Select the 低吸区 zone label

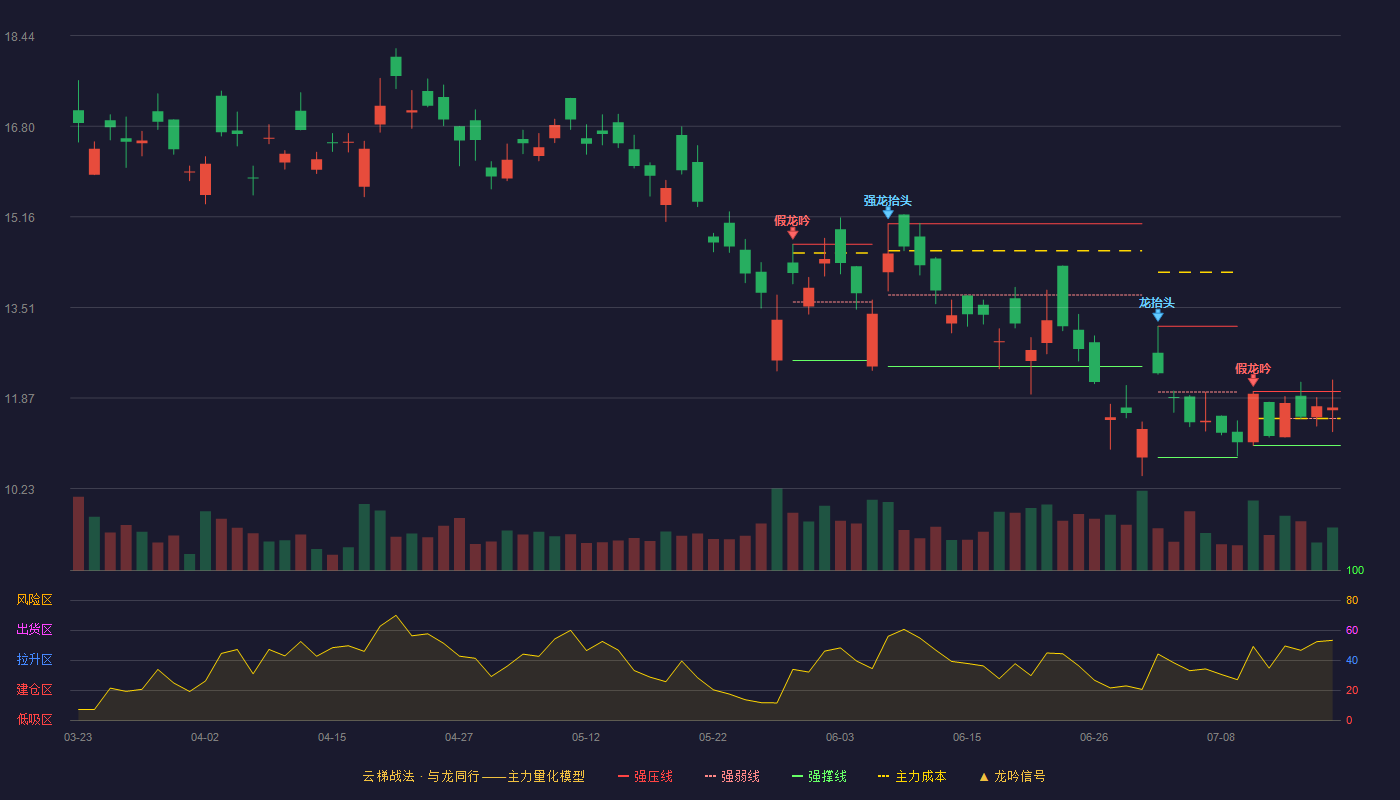point(34,719)
